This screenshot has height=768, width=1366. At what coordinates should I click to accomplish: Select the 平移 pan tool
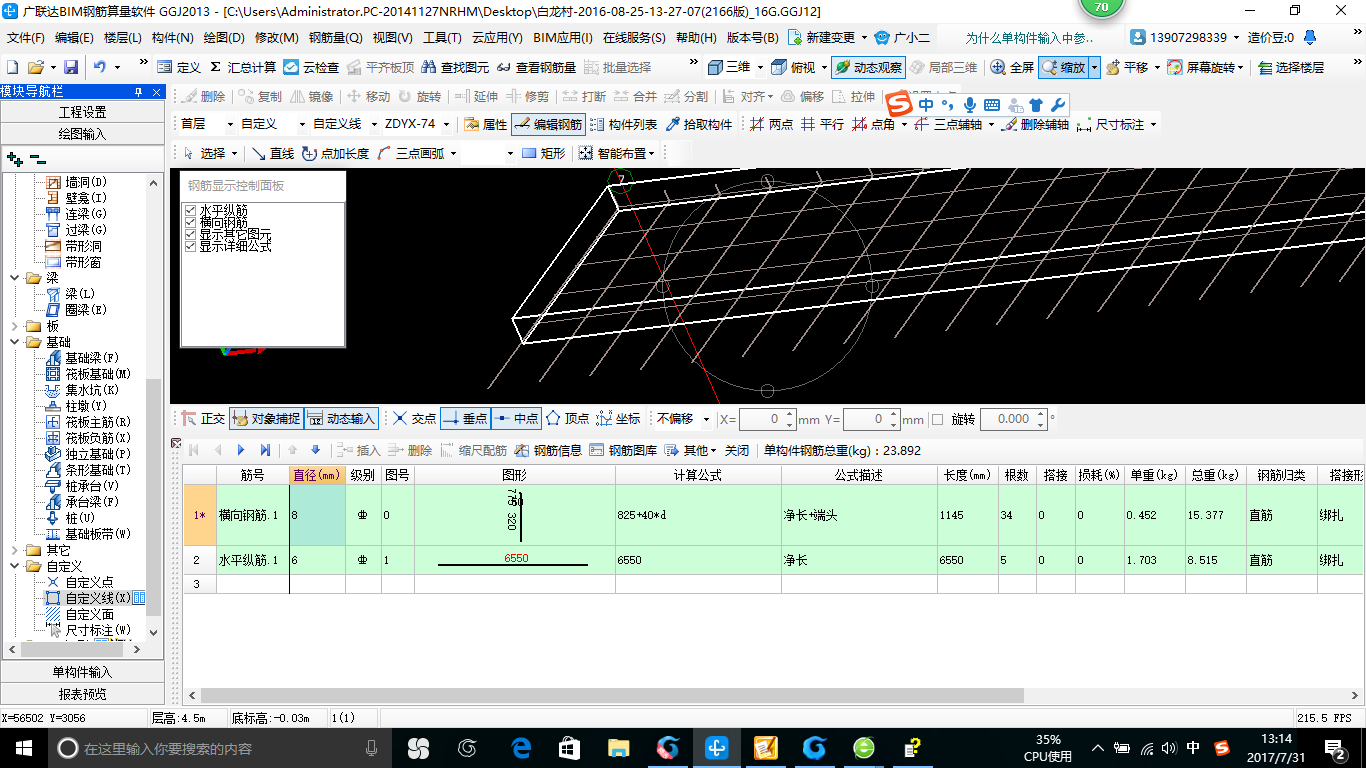pos(1127,67)
